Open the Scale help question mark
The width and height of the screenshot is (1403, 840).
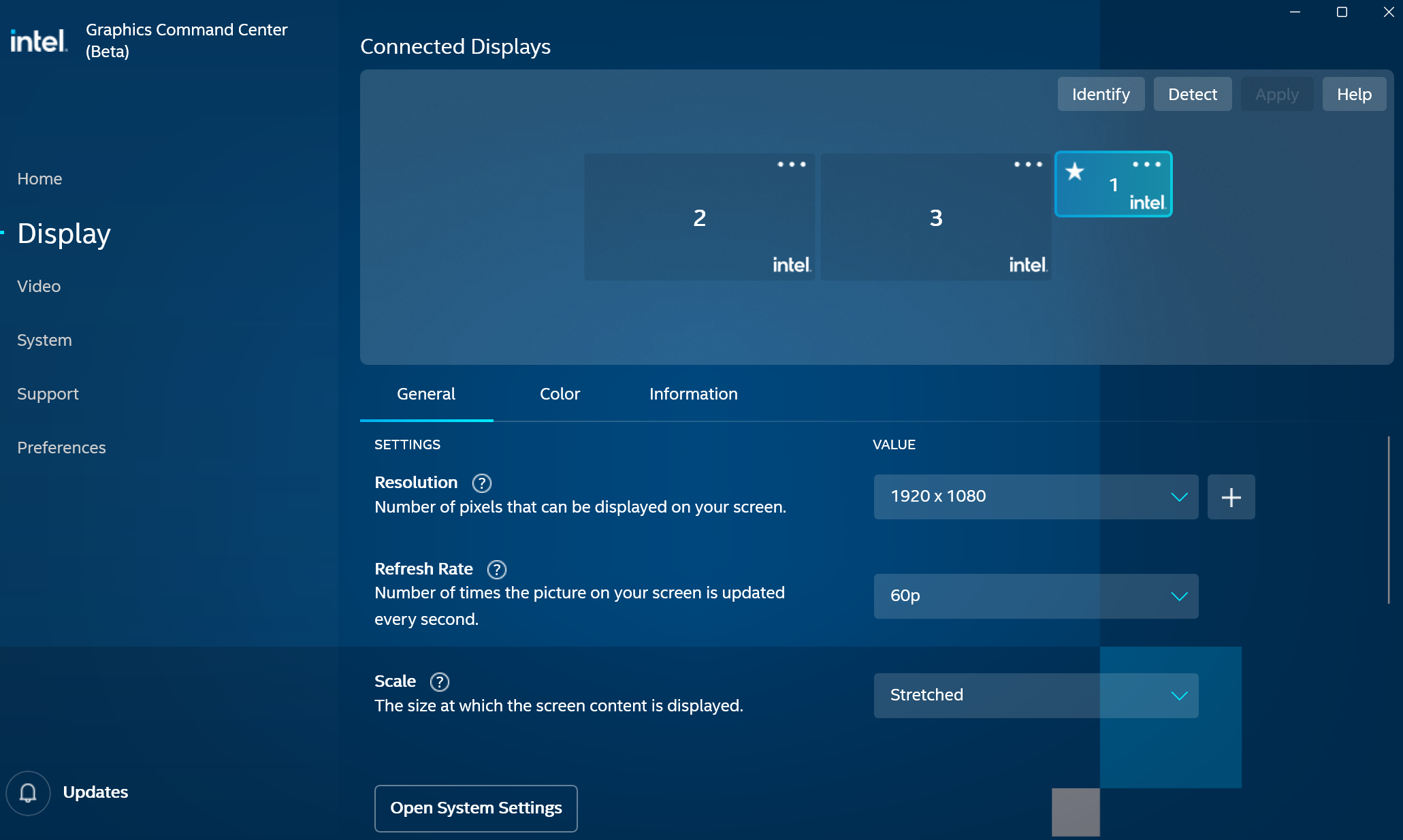click(440, 681)
